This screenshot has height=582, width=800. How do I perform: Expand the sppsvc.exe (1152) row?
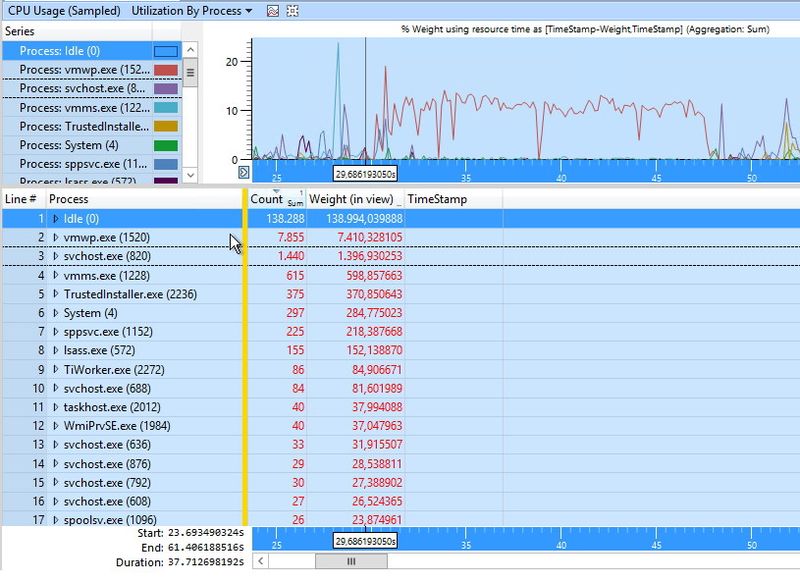pos(56,332)
